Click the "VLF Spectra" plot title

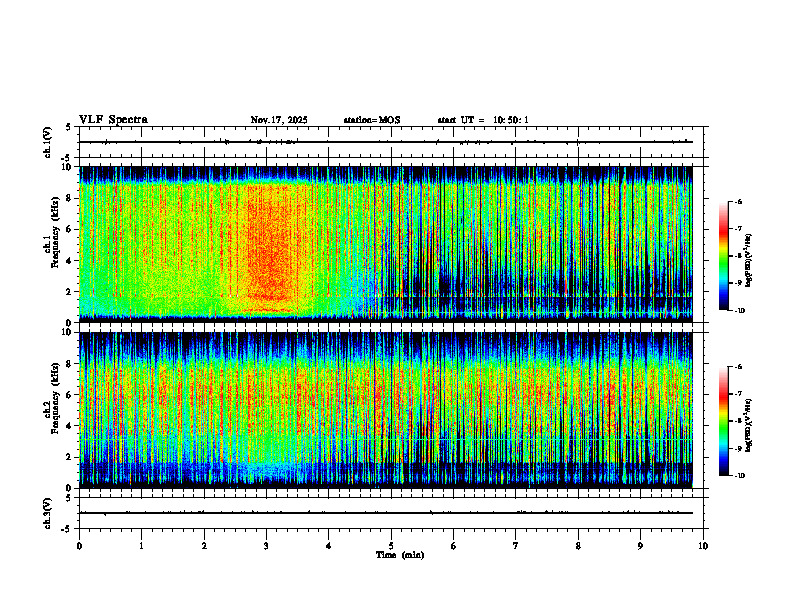point(113,120)
